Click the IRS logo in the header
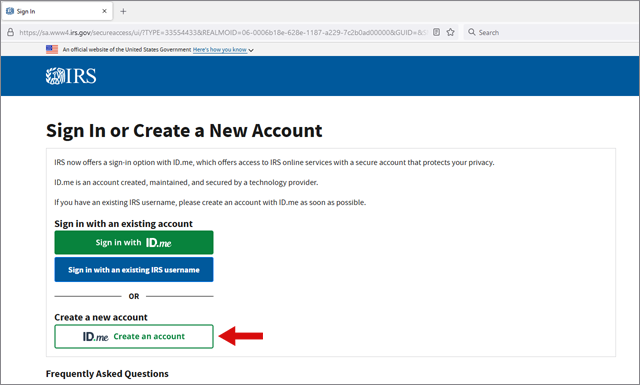The height and width of the screenshot is (385, 640). coord(71,76)
